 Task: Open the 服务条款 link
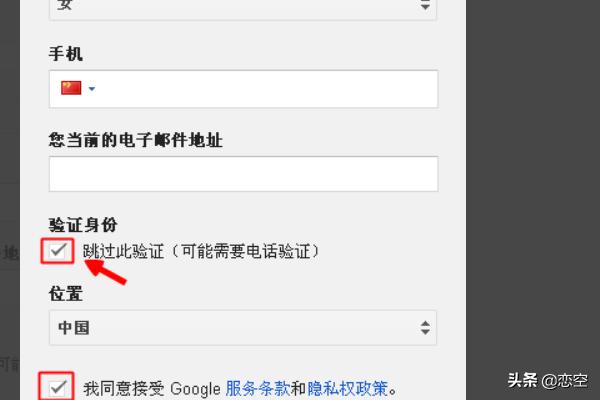point(258,389)
